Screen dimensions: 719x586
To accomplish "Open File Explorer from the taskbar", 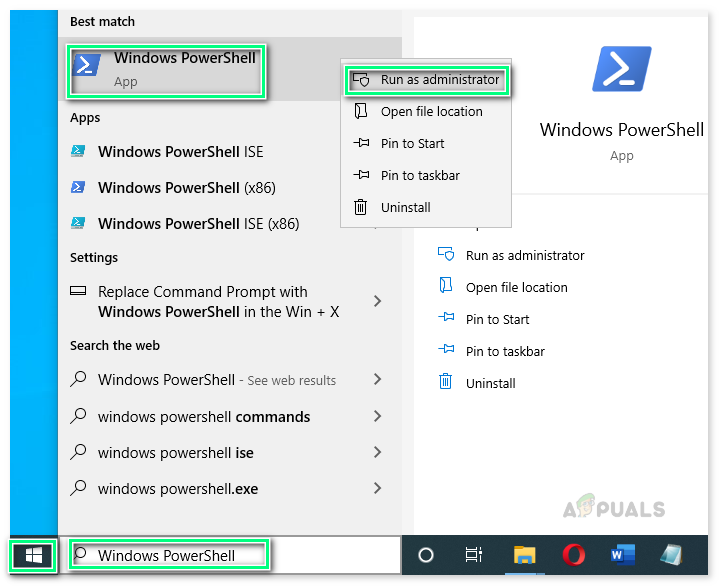I will [x=525, y=555].
